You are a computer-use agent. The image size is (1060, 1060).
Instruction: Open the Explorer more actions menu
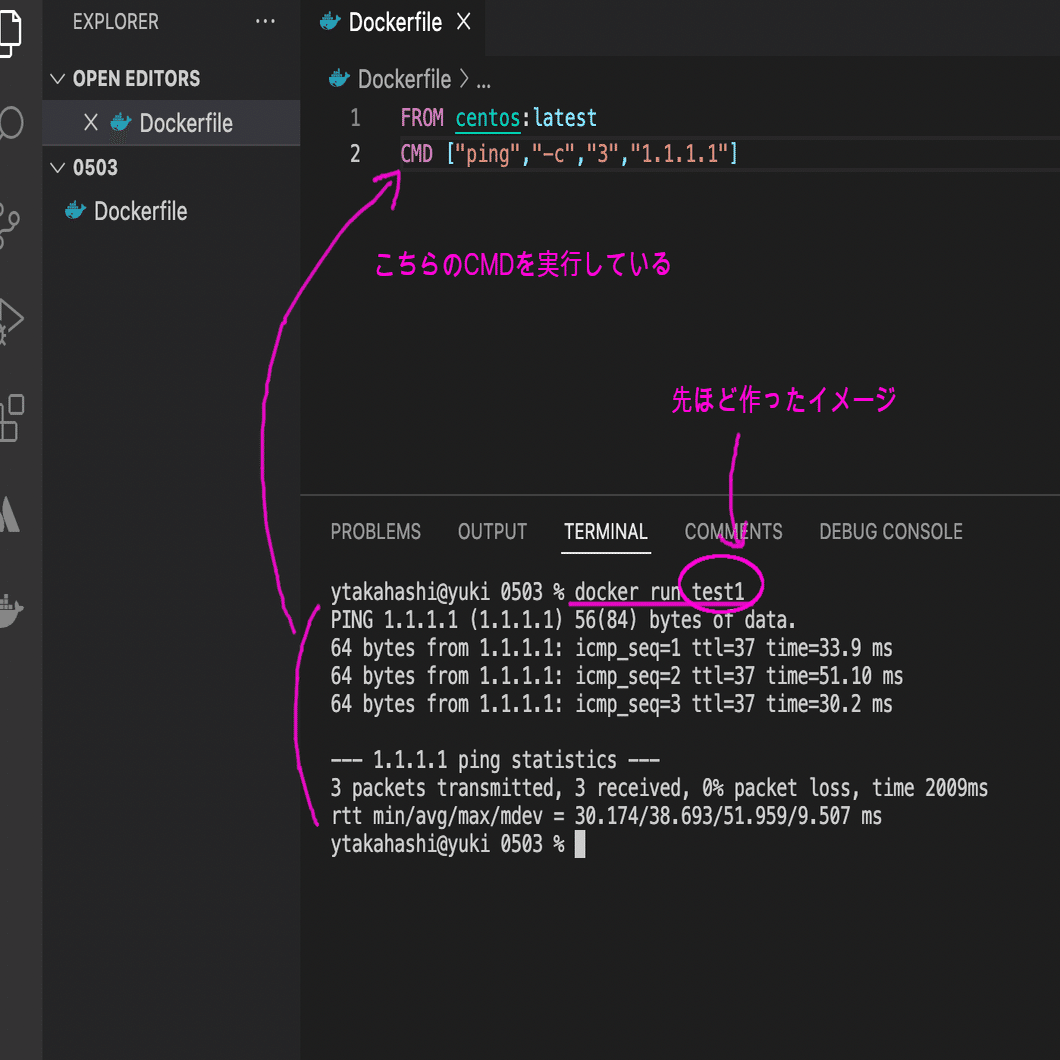click(265, 21)
